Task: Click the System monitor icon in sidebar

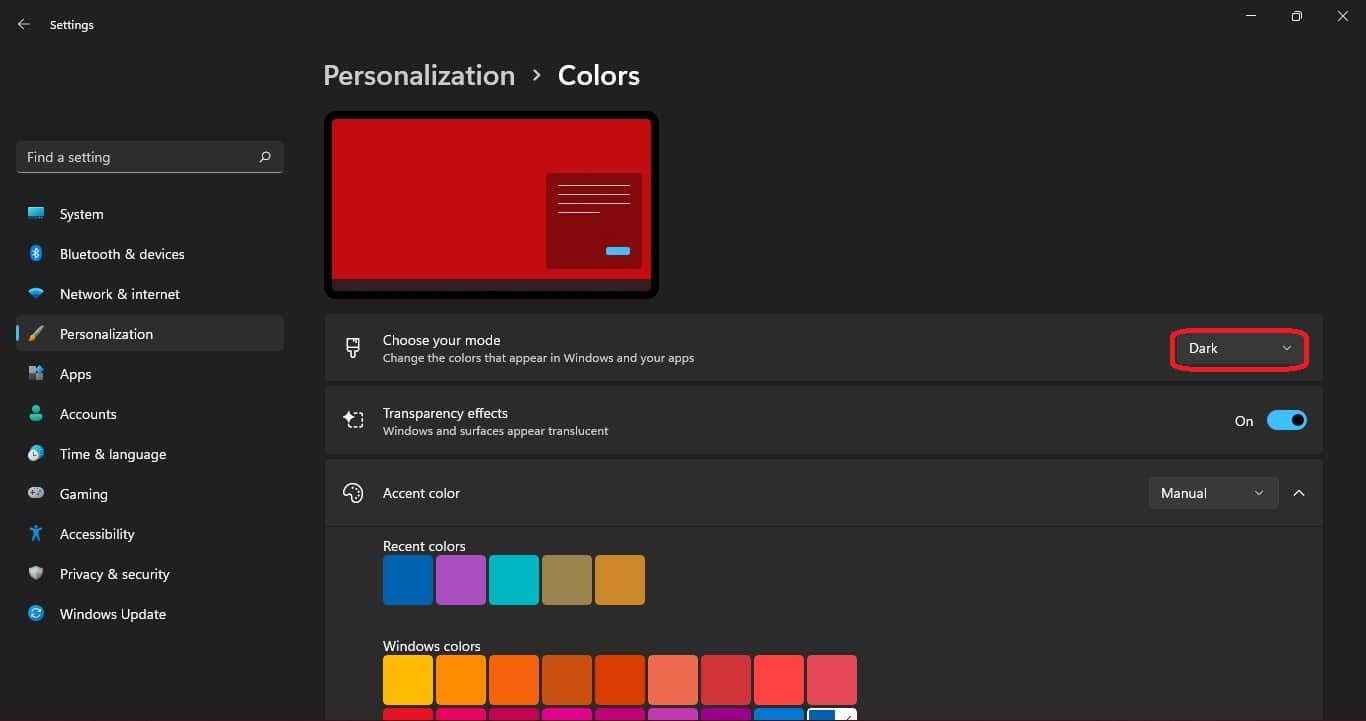Action: coord(36,214)
